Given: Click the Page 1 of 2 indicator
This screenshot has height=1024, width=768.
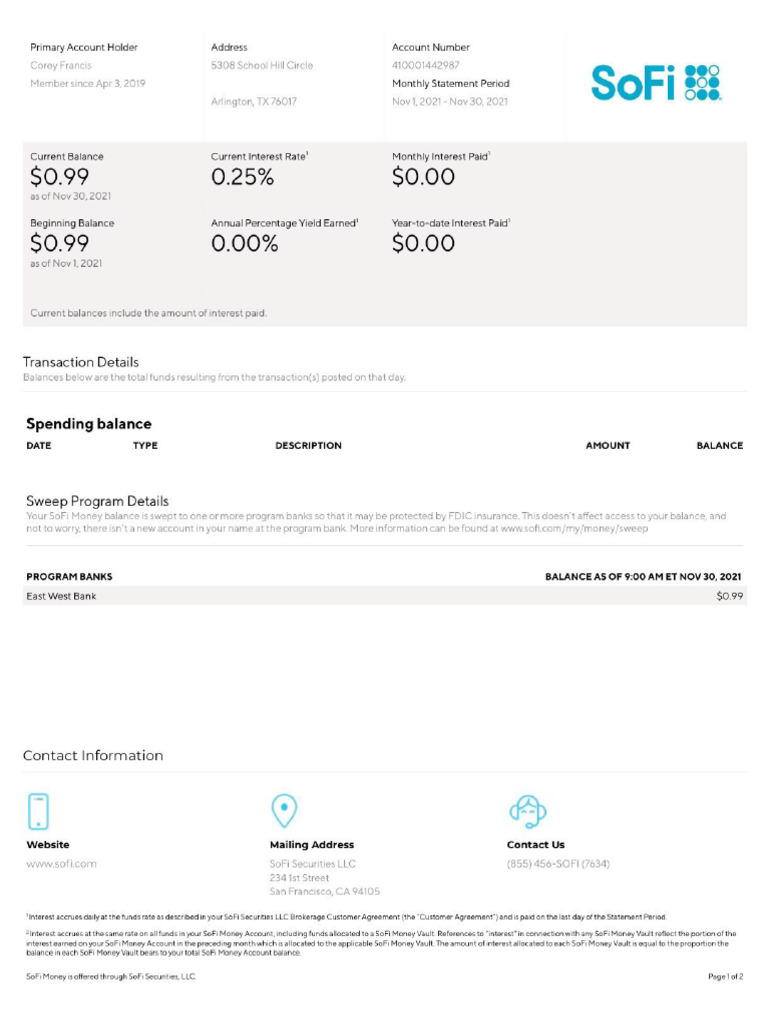Looking at the screenshot, I should [726, 976].
